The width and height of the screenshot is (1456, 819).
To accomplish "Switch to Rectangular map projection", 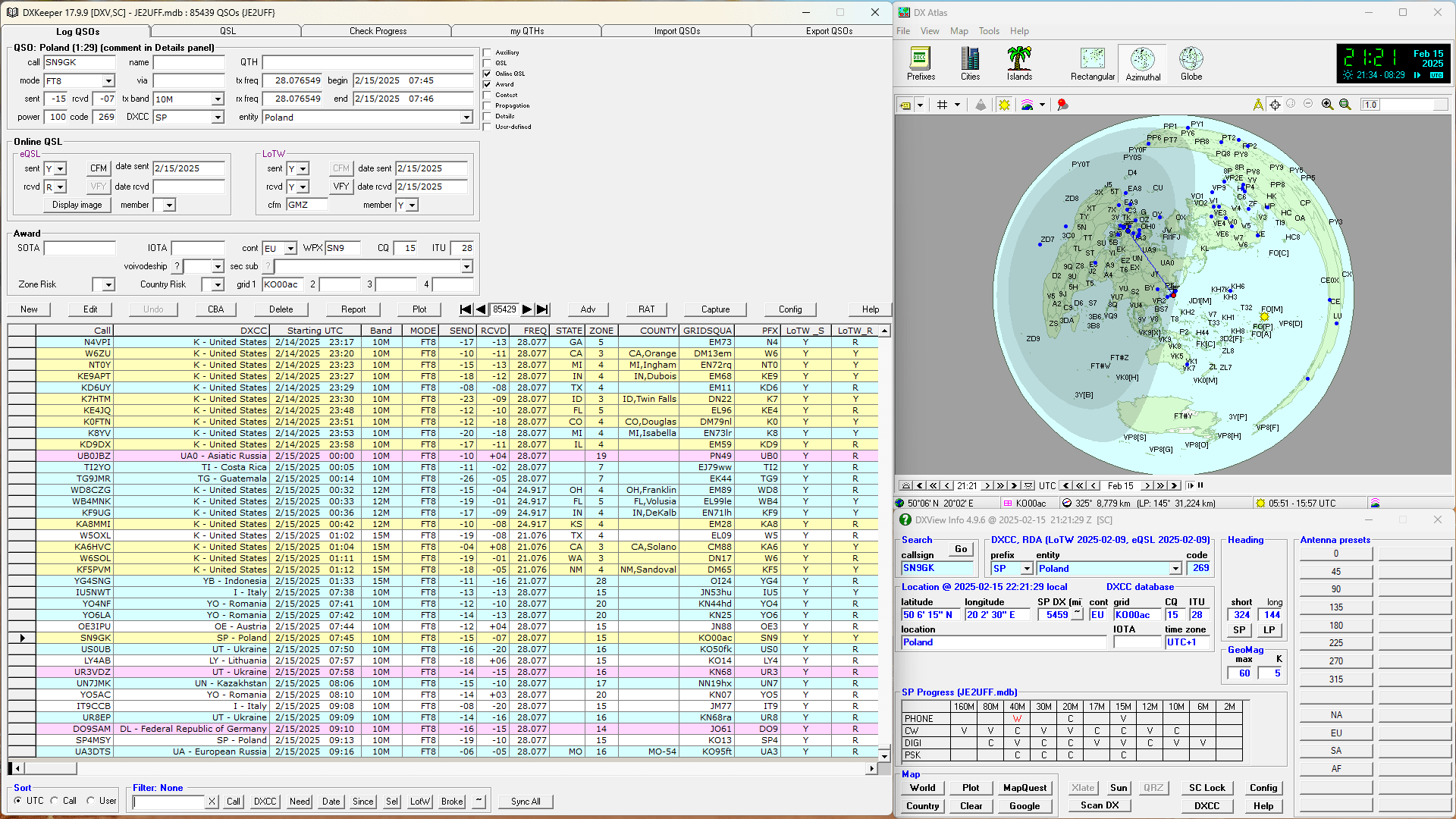I will 1093,64.
